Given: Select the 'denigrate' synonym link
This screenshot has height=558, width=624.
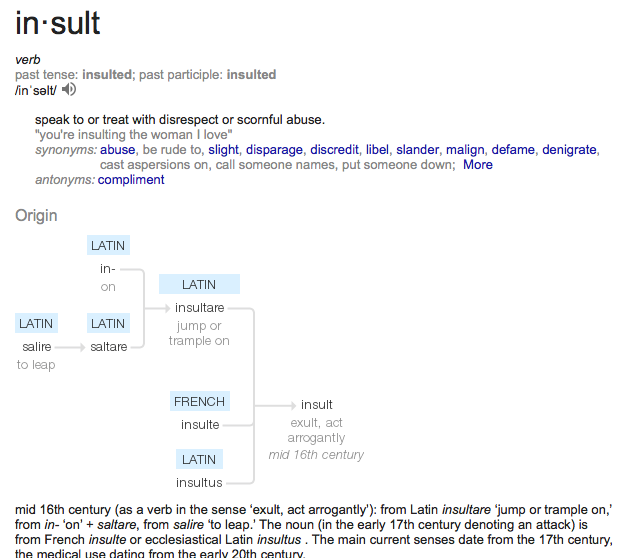Looking at the screenshot, I should point(570,150).
